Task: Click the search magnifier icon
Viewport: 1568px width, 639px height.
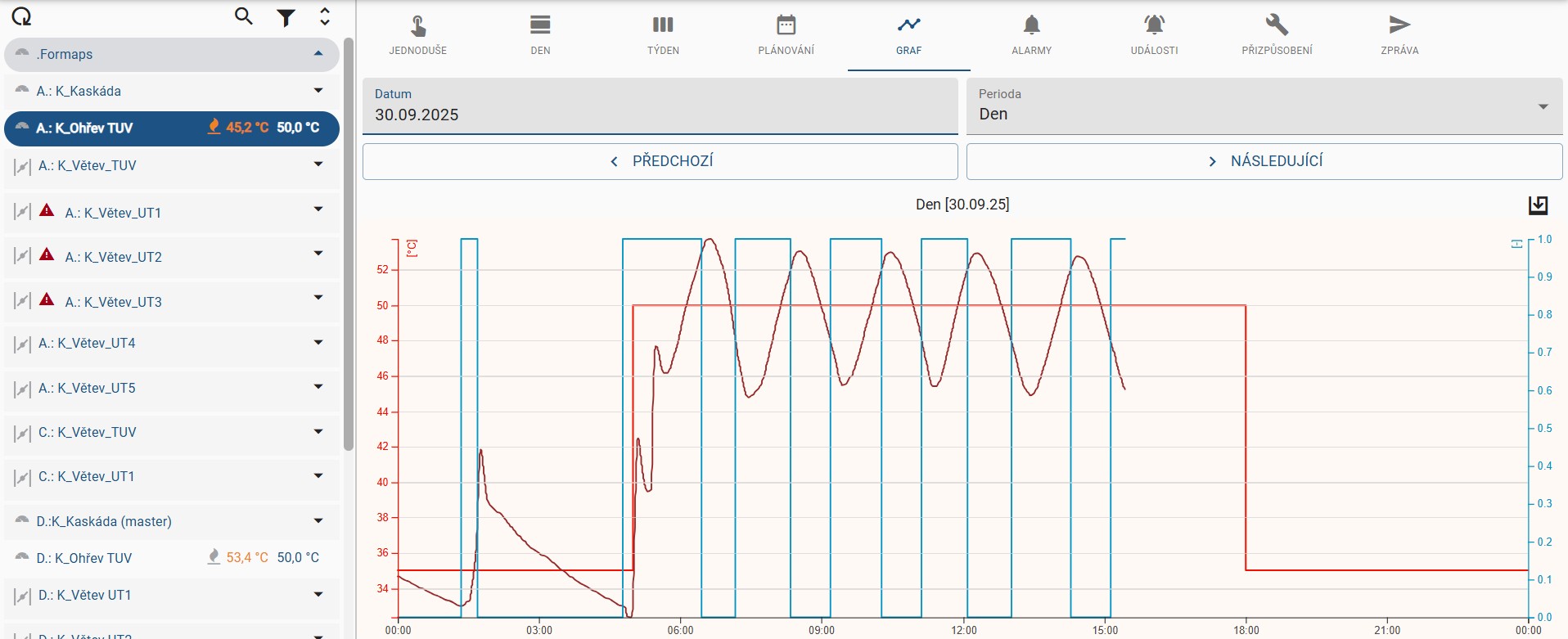Action: coord(243,16)
